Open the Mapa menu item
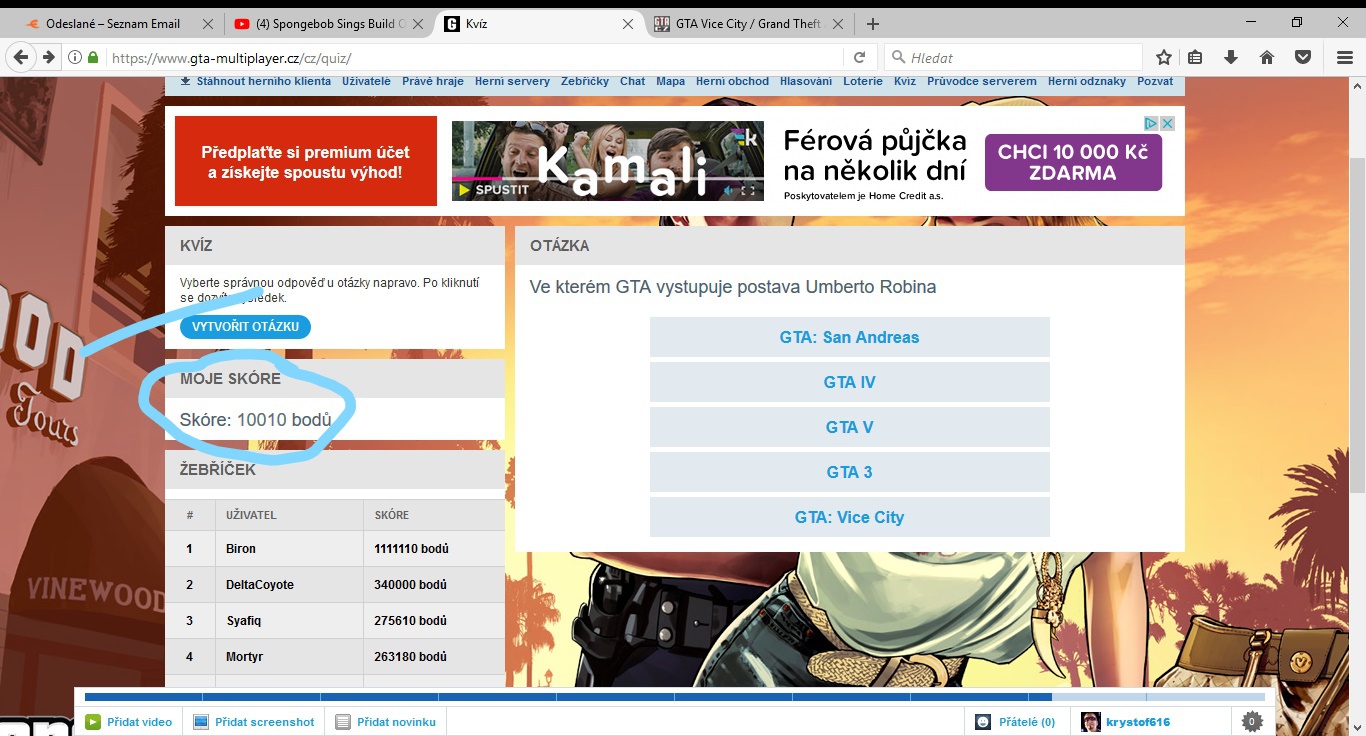1366x736 pixels. pyautogui.click(x=670, y=81)
